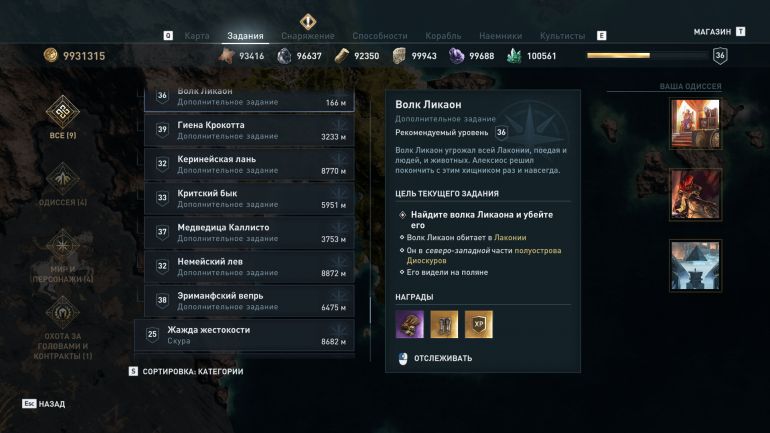Click the purple gloves reward icon

[x=410, y=324]
